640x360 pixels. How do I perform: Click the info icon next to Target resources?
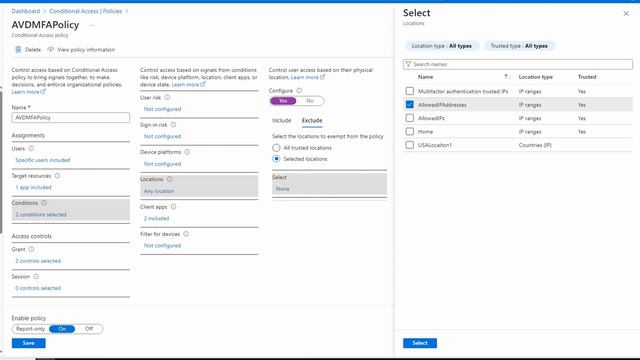coord(57,176)
